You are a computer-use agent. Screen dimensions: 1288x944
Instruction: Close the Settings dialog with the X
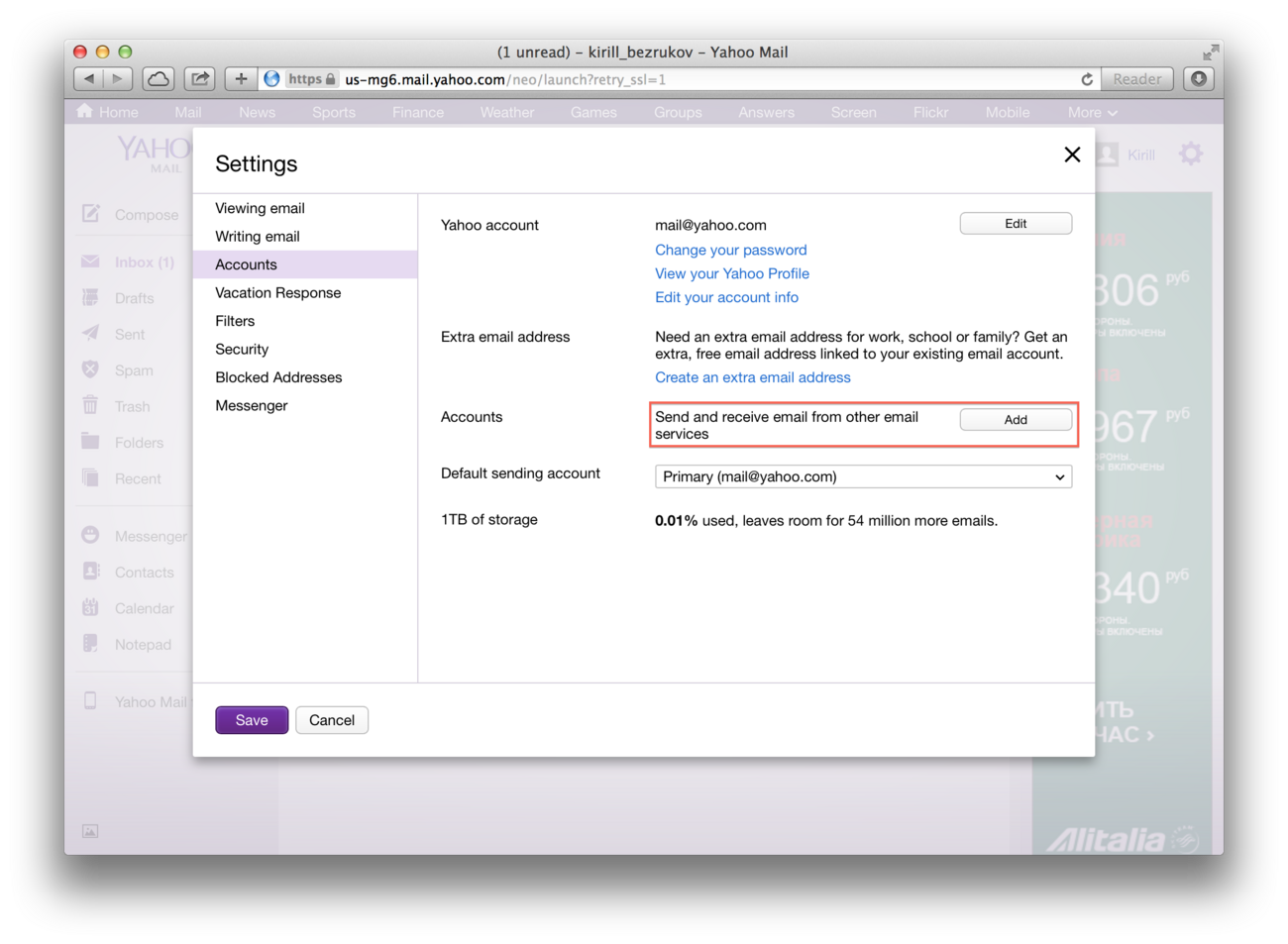coord(1071,155)
